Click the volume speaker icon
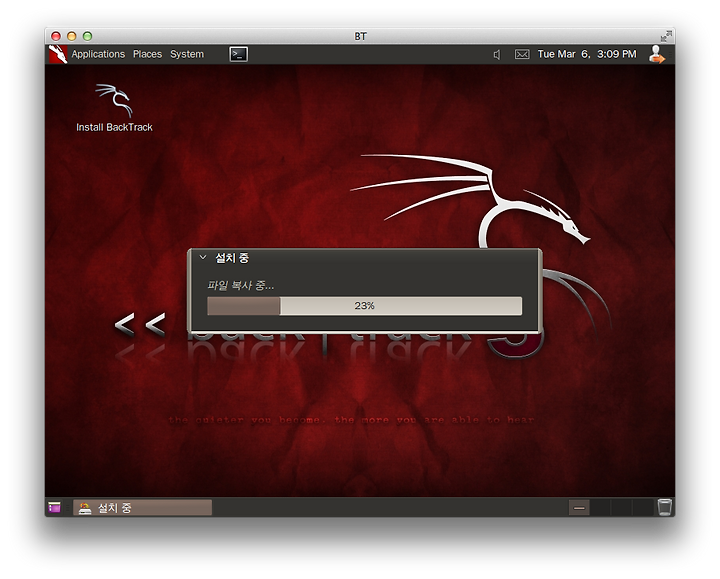This screenshot has width=720, height=579. coord(497,55)
